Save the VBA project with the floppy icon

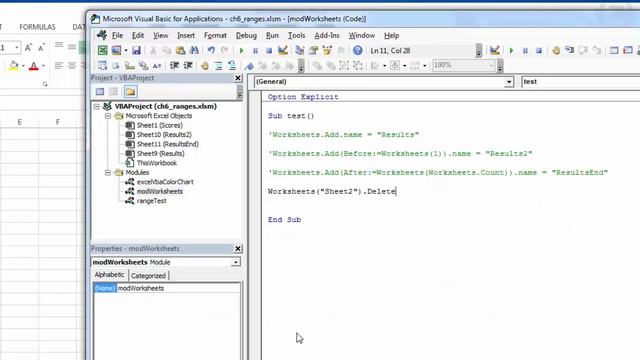[136, 50]
